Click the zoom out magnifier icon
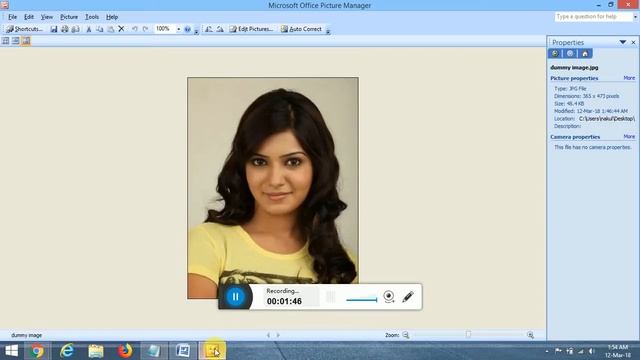The height and width of the screenshot is (360, 640). click(406, 335)
